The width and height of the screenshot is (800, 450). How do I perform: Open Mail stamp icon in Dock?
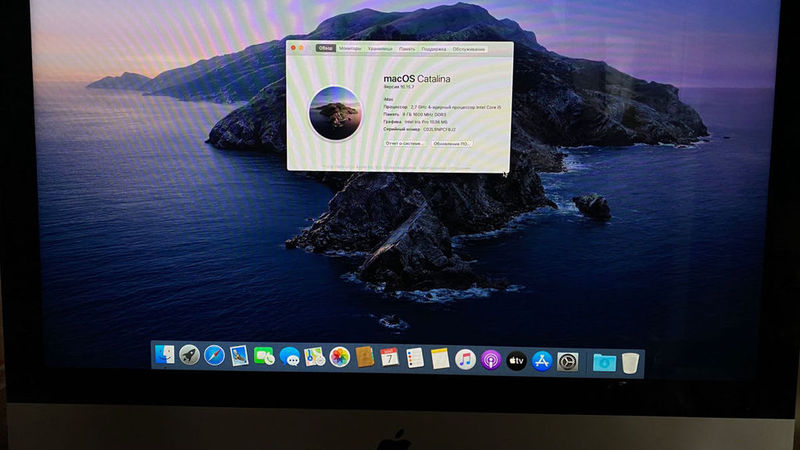click(239, 356)
